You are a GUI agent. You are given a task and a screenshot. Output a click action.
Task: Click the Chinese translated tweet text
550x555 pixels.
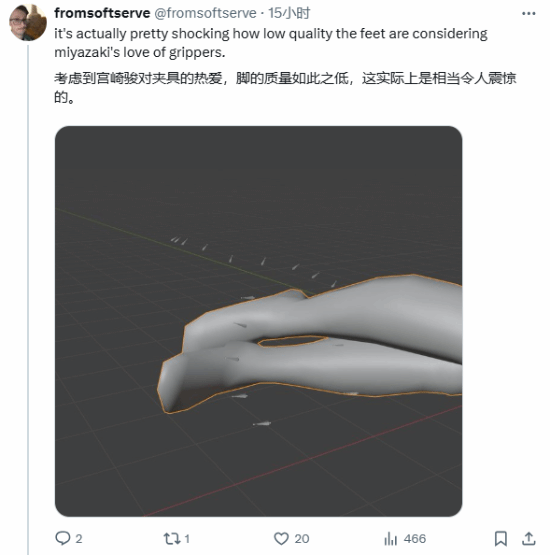(x=285, y=87)
